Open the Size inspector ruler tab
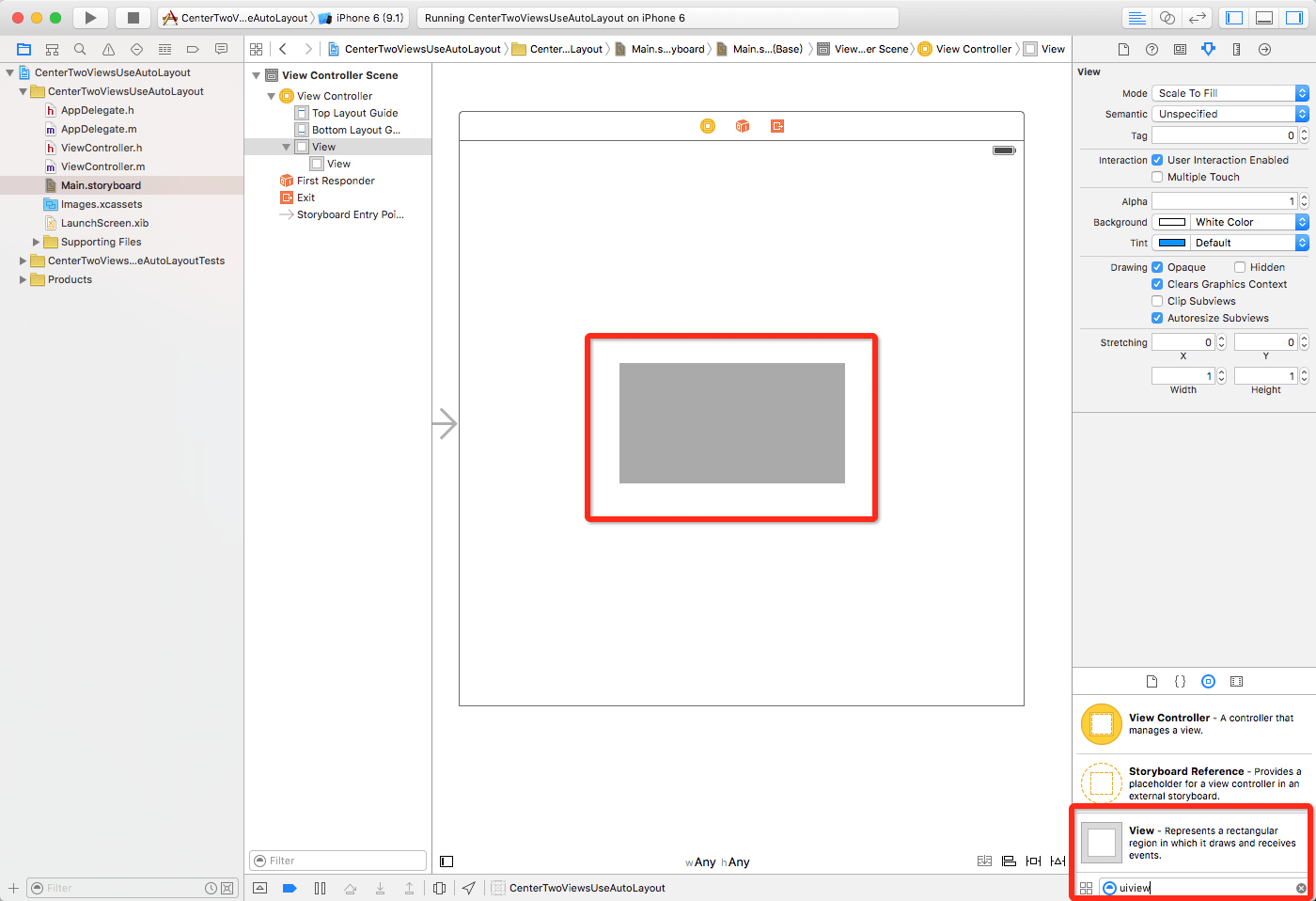Screen dimensions: 1316x901 [1236, 49]
